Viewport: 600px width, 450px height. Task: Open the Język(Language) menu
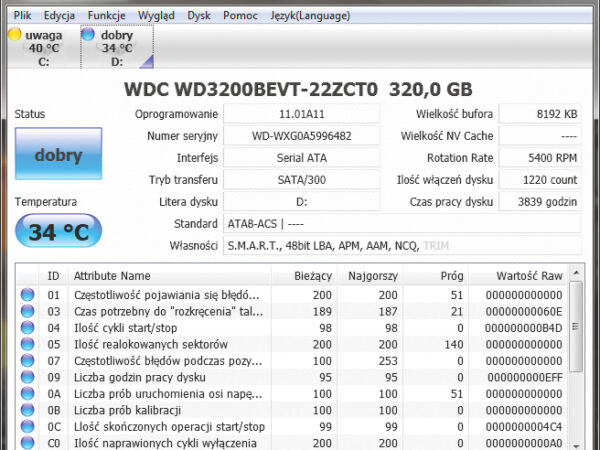coord(312,16)
